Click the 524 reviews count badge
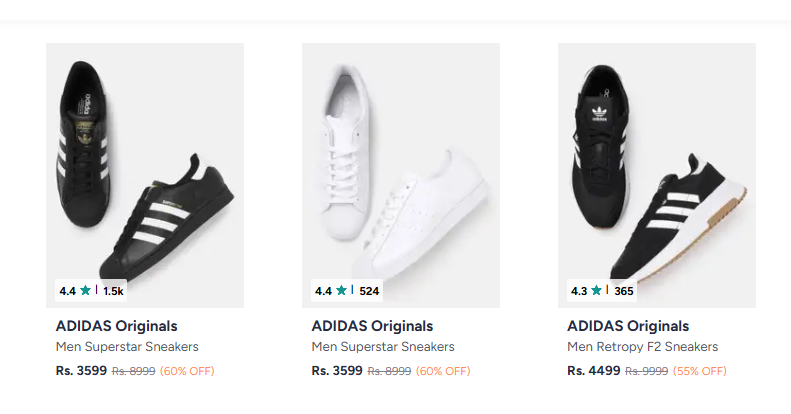The height and width of the screenshot is (414, 791). click(x=369, y=291)
